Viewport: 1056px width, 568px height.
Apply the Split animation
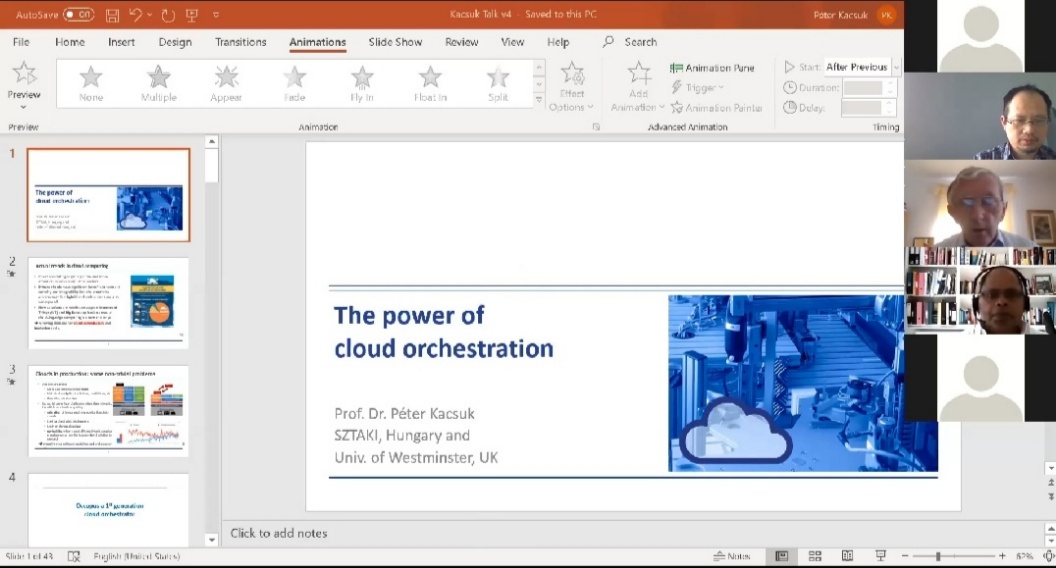click(498, 84)
